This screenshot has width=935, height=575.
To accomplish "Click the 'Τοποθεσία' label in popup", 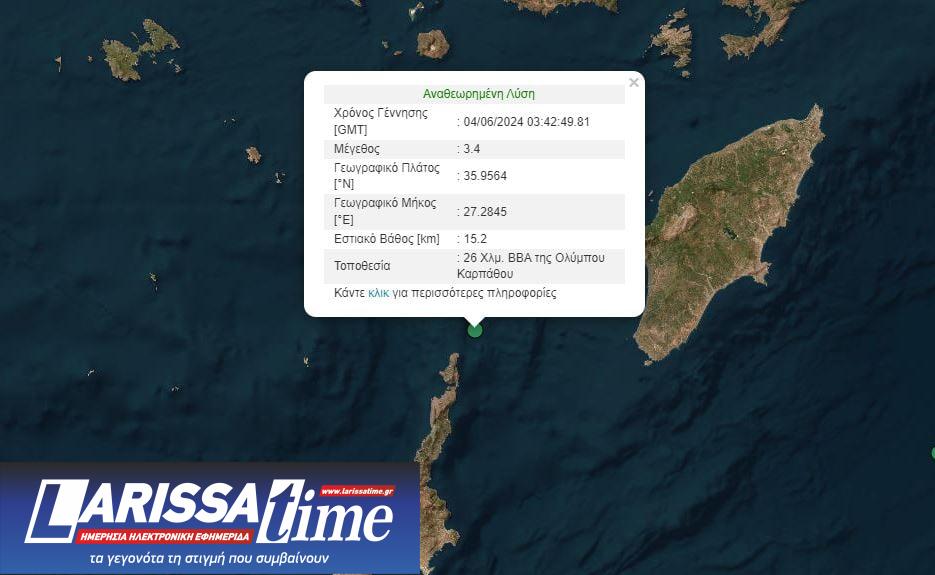I will [362, 266].
